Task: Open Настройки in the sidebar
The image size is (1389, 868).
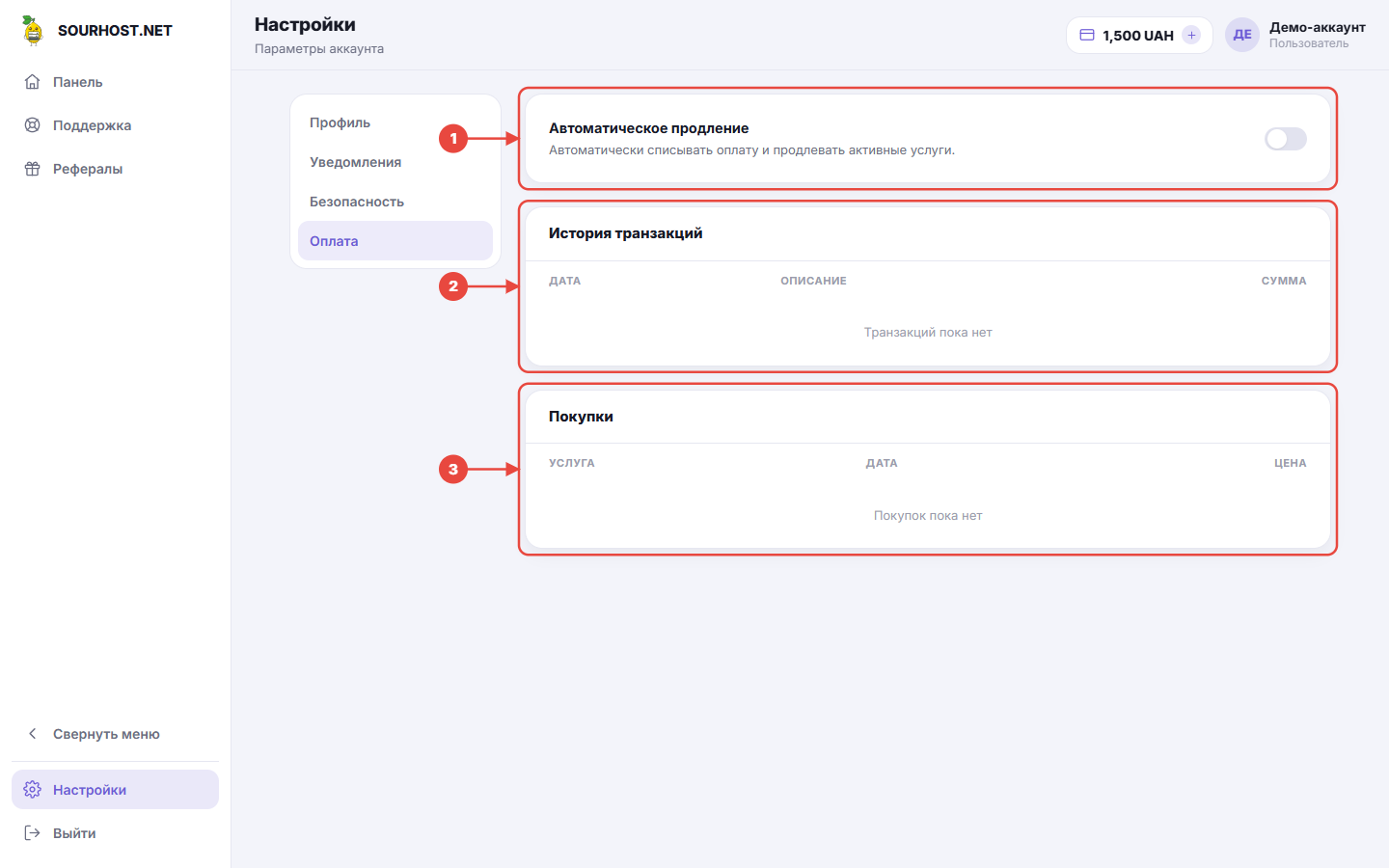Action: (x=115, y=790)
